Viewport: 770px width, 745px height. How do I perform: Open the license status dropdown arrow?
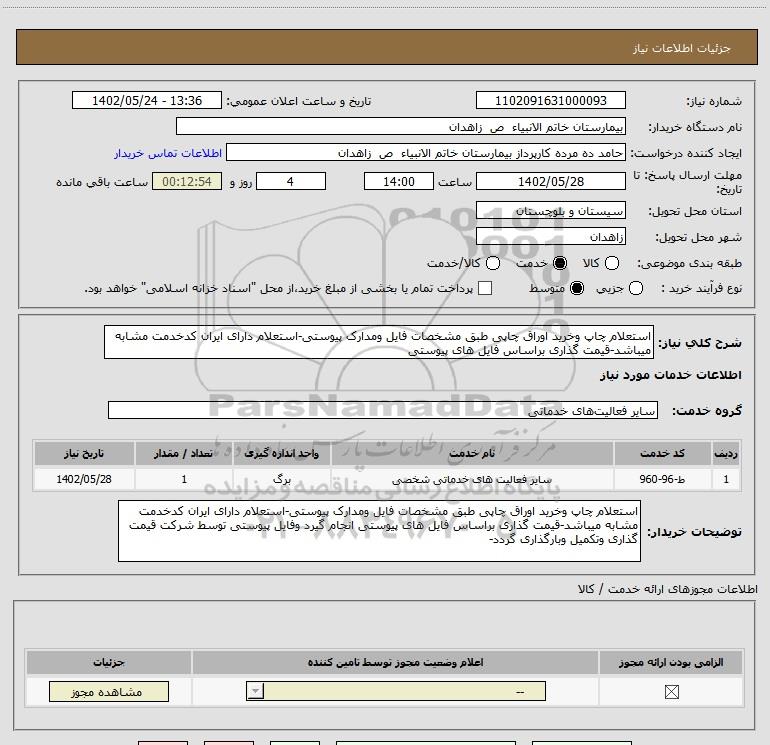[255, 691]
